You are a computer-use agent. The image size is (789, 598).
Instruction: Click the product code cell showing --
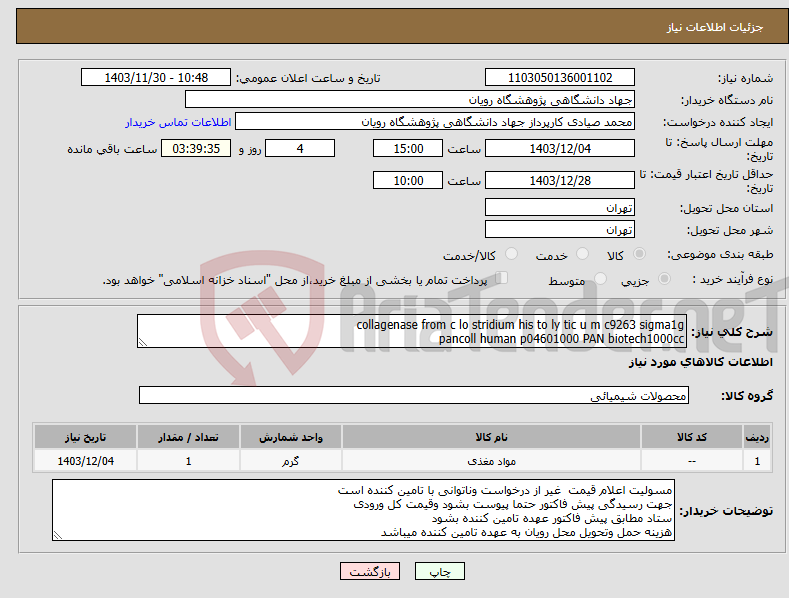[691, 461]
